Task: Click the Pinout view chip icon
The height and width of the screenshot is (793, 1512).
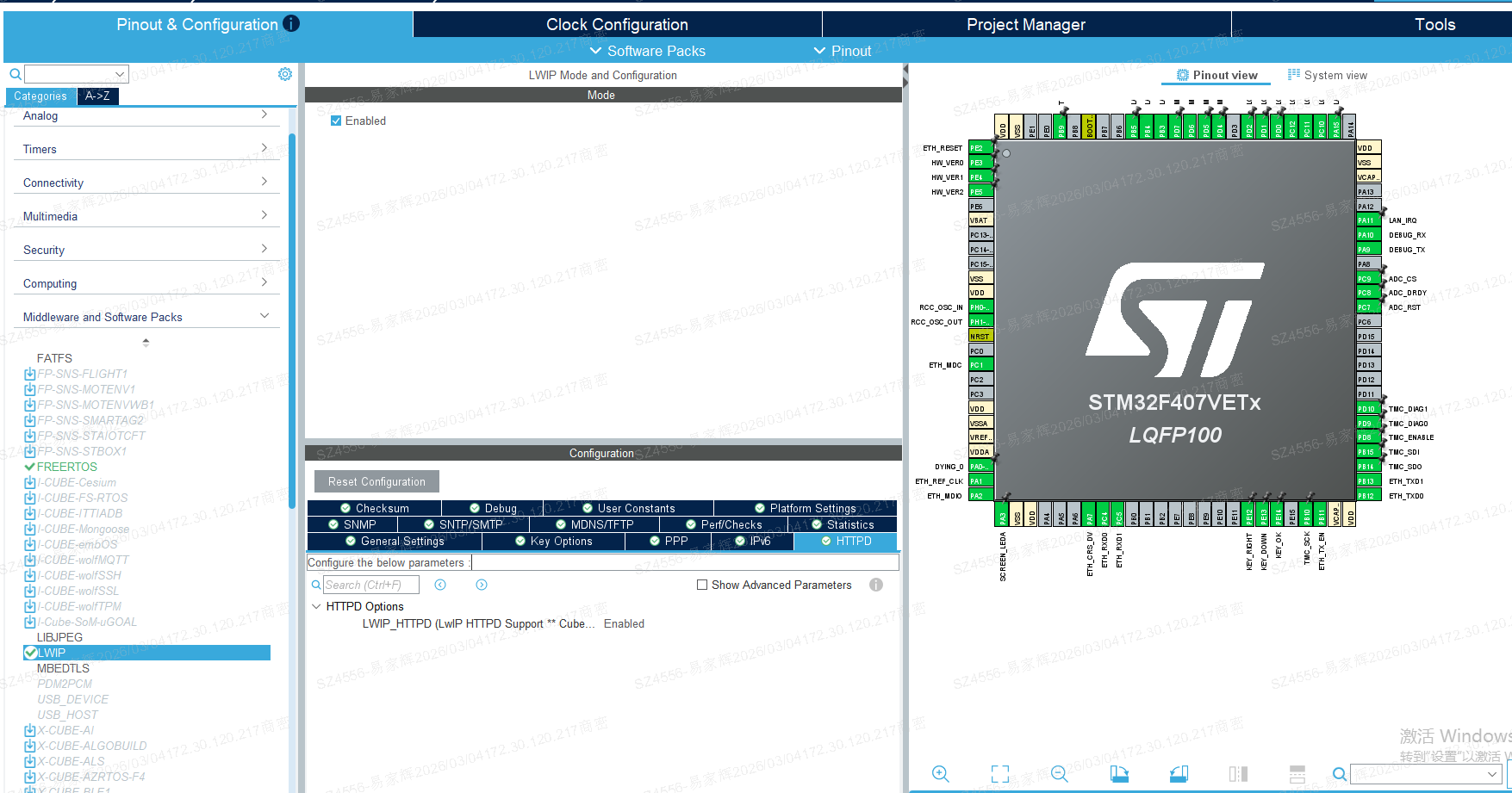Action: coord(1183,75)
